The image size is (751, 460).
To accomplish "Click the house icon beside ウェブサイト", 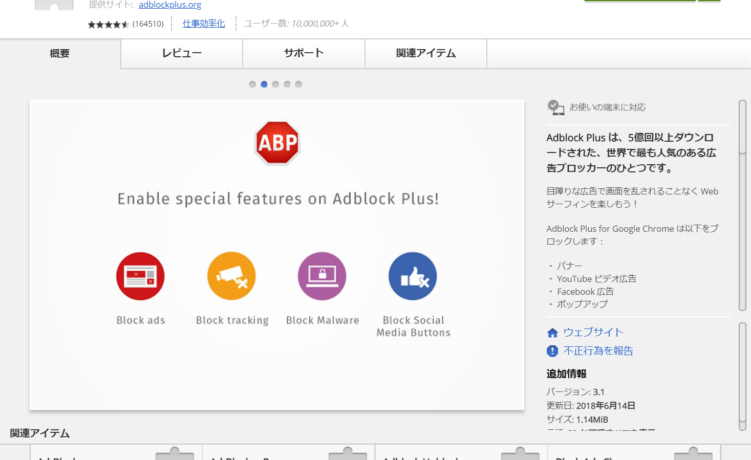I will [x=552, y=333].
